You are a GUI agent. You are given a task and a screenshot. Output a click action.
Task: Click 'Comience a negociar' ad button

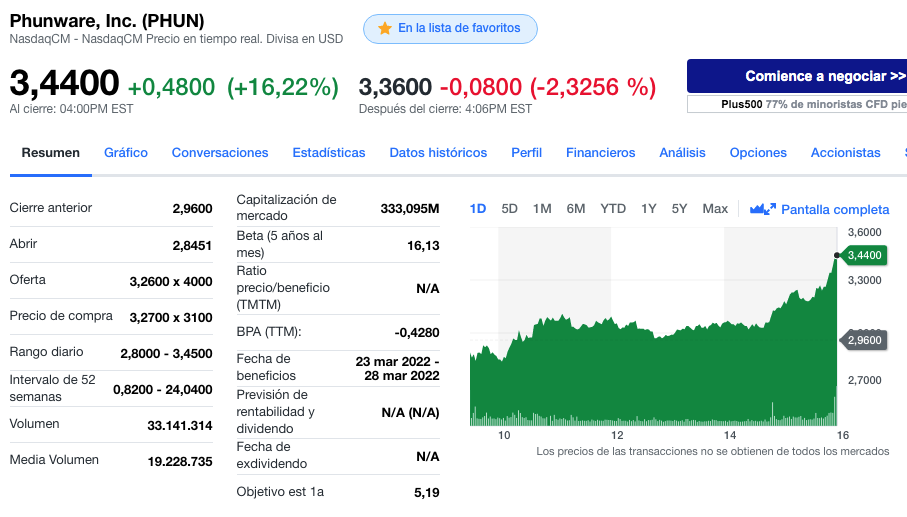coord(797,76)
